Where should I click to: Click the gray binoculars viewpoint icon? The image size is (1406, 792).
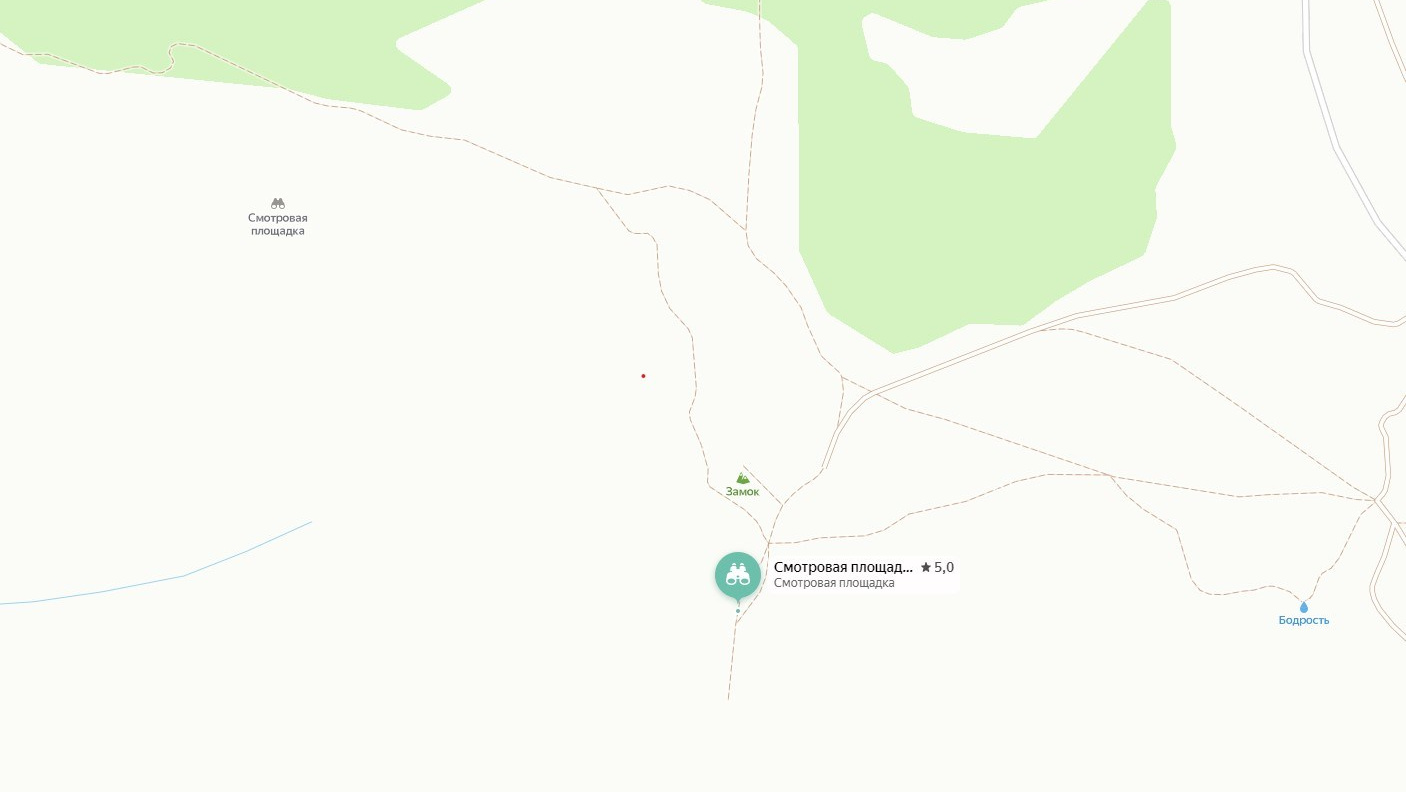(278, 203)
